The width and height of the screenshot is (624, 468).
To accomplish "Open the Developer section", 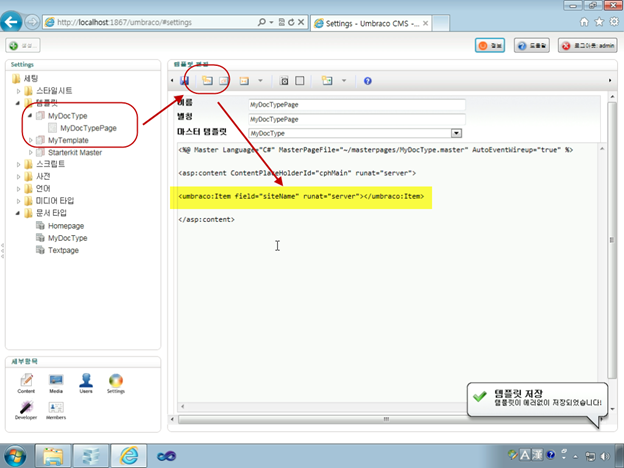I will (x=26, y=410).
